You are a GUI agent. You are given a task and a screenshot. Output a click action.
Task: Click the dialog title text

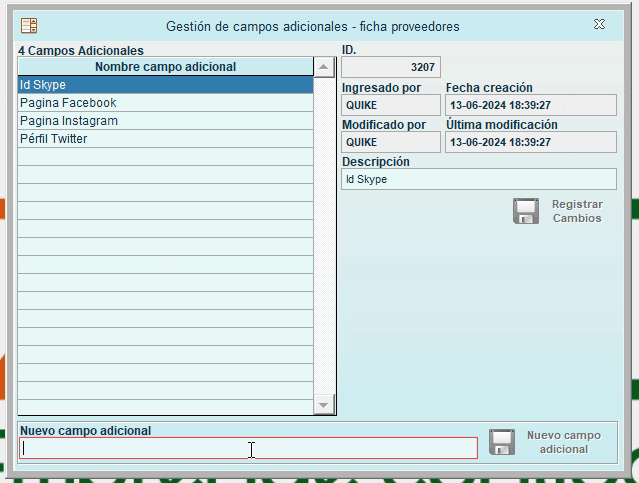(313, 26)
